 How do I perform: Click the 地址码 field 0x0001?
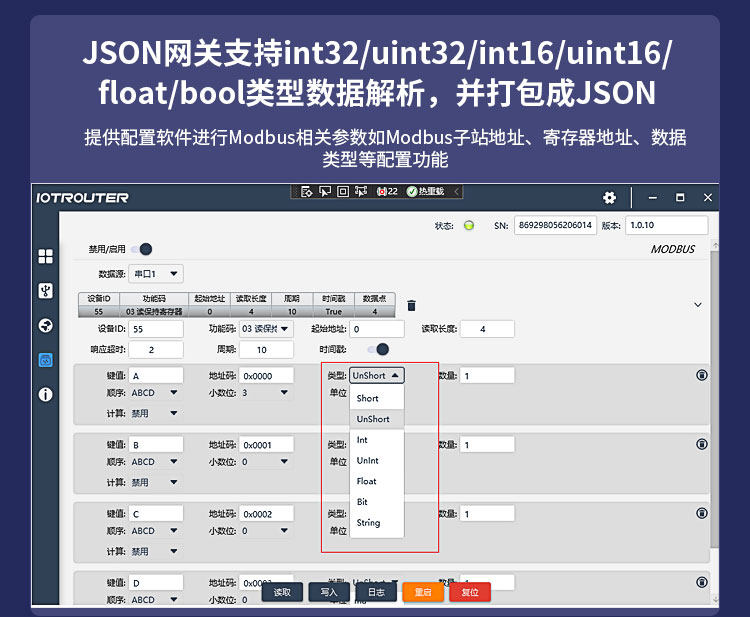point(266,445)
